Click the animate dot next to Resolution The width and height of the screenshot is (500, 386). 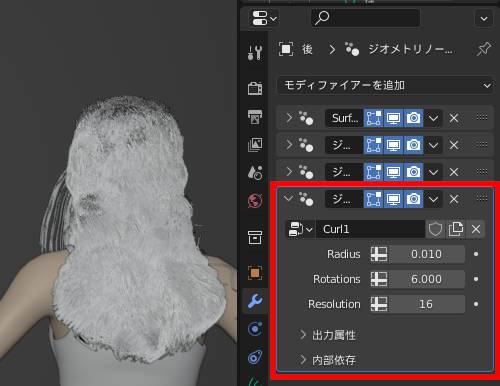click(476, 304)
